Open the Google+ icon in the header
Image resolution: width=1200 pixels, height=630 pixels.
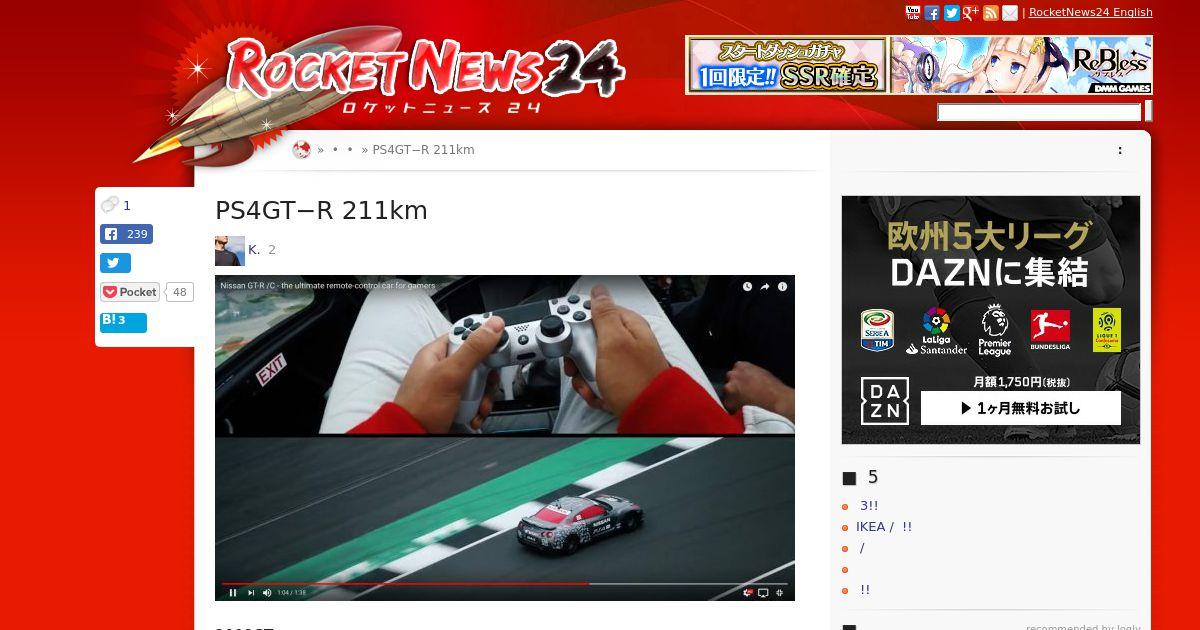click(971, 13)
